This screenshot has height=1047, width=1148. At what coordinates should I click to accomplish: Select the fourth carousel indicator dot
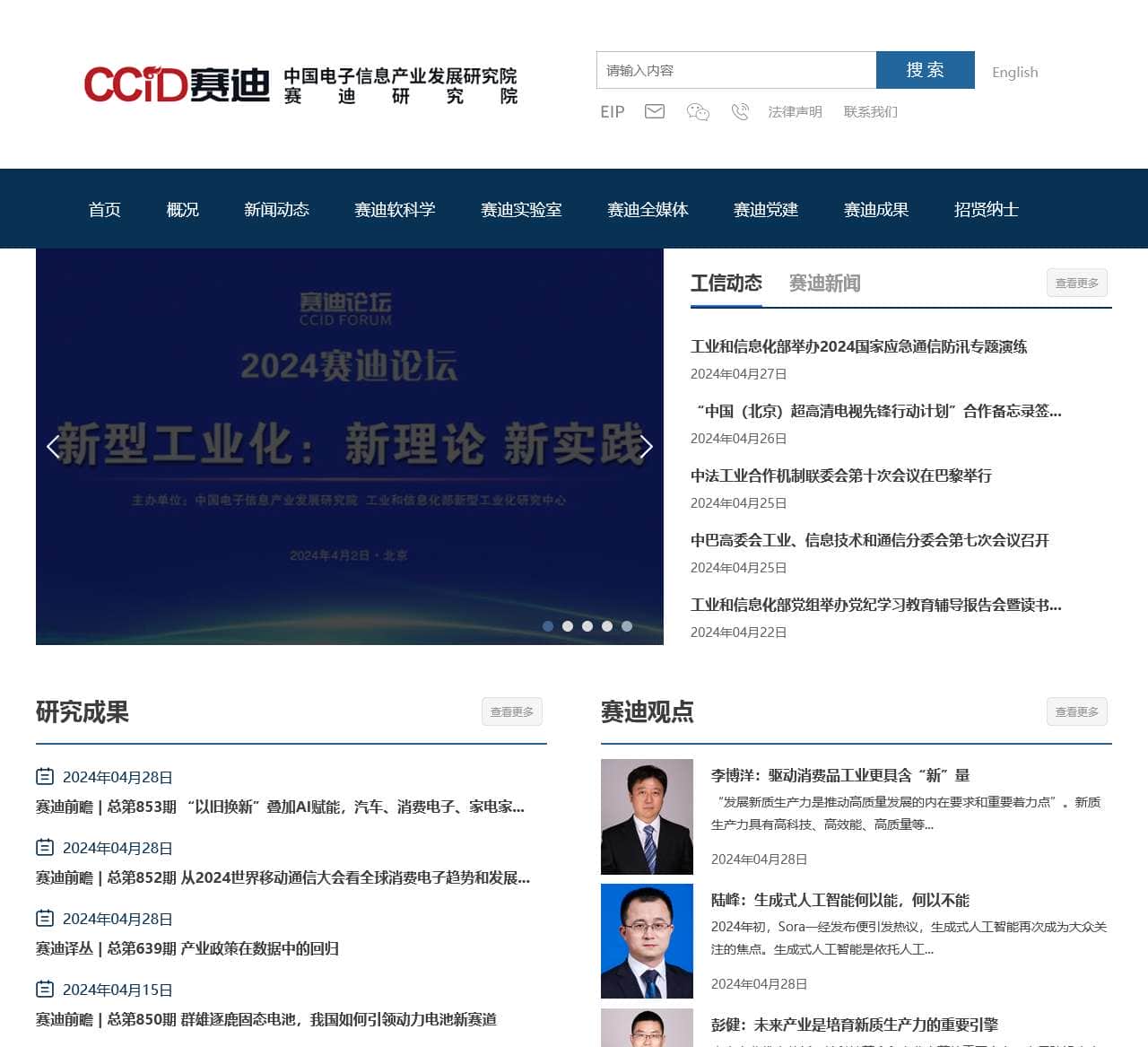606,627
